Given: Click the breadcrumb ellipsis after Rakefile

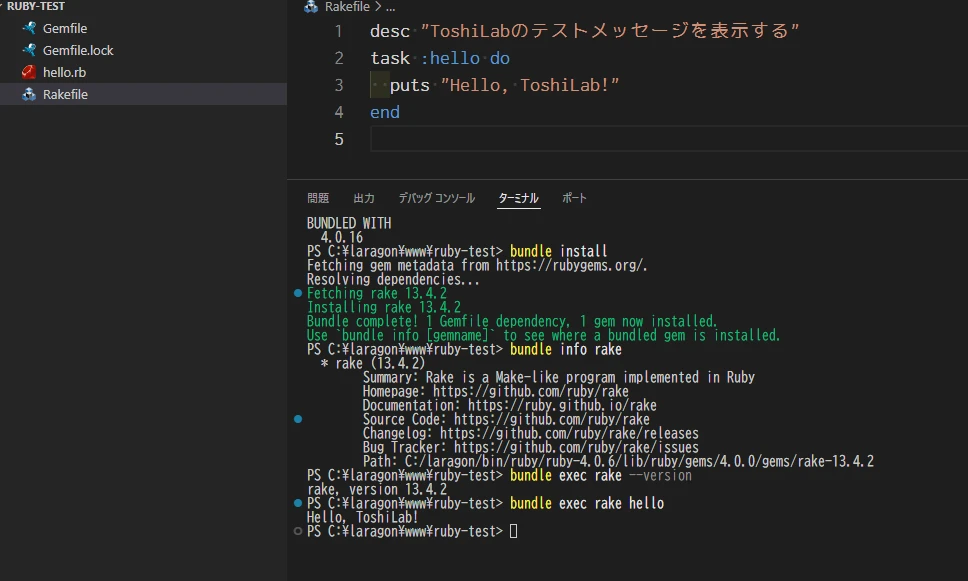Looking at the screenshot, I should [390, 7].
